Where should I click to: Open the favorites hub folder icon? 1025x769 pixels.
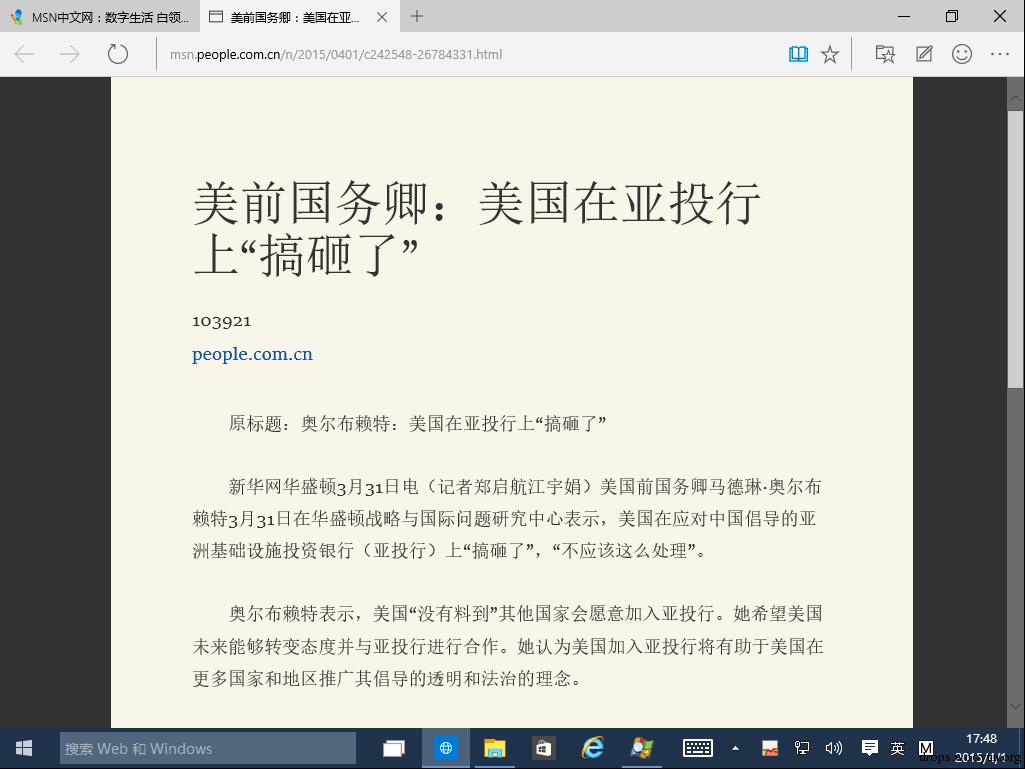[x=885, y=54]
